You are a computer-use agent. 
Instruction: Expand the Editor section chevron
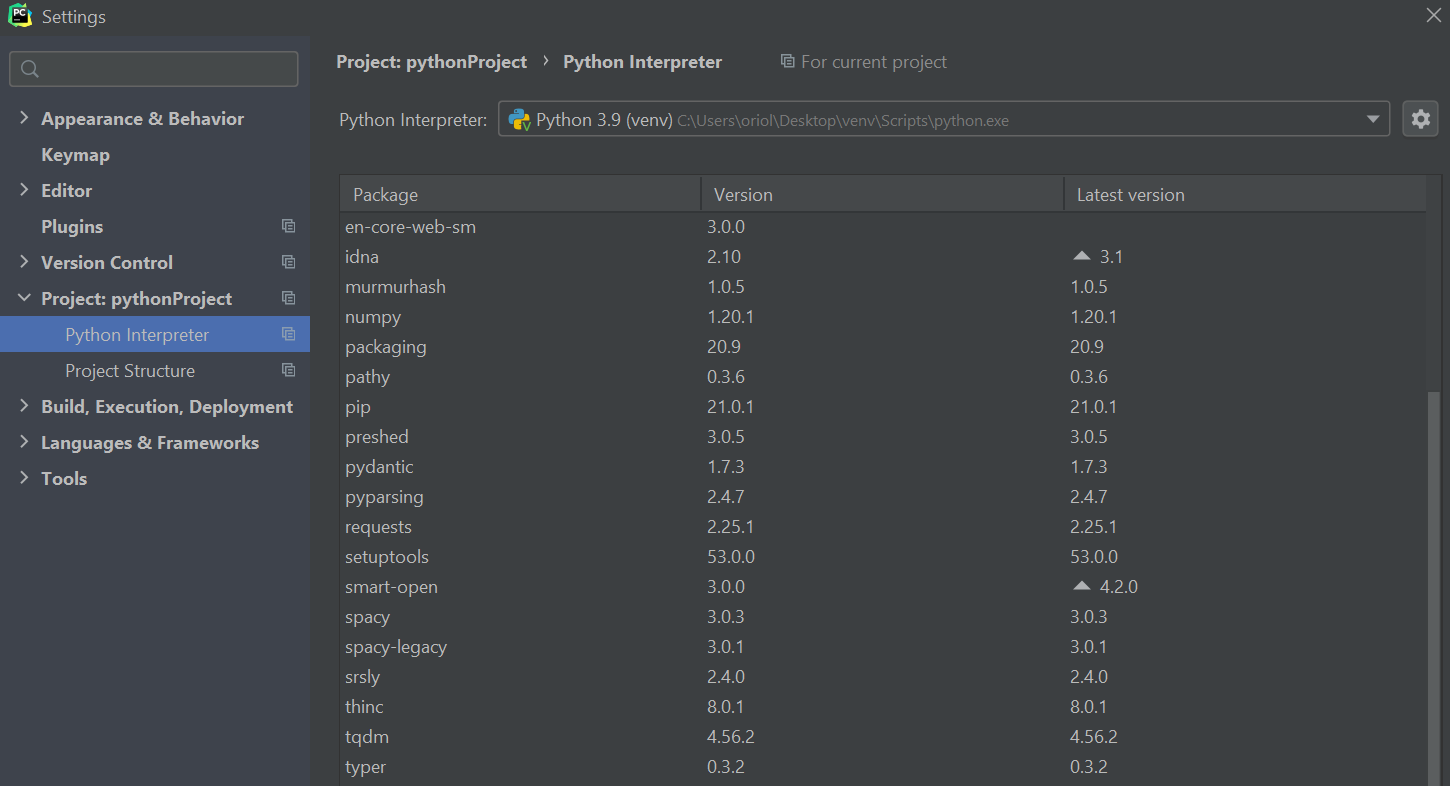[24, 190]
